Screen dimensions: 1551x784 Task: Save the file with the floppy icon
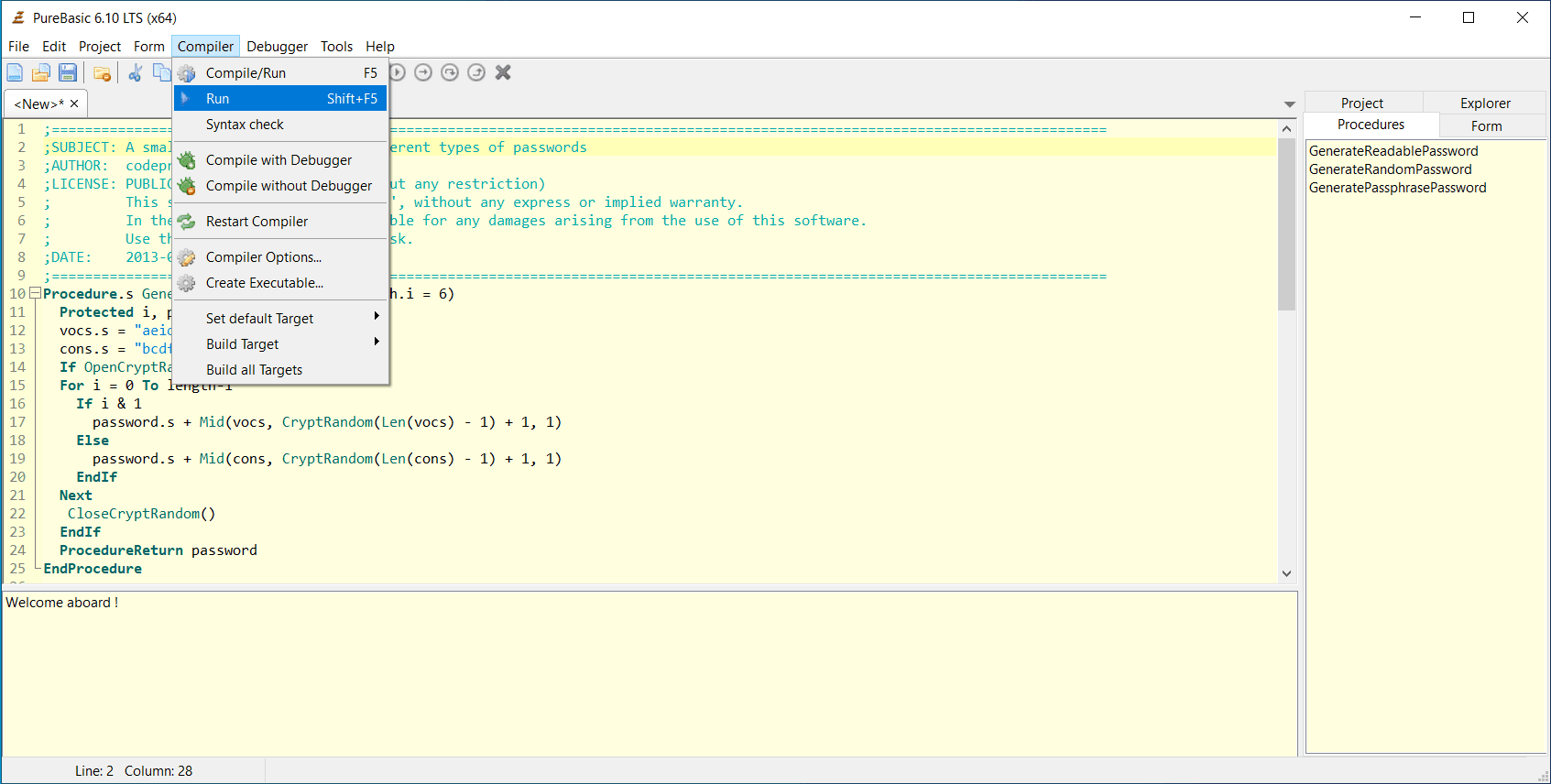point(68,72)
